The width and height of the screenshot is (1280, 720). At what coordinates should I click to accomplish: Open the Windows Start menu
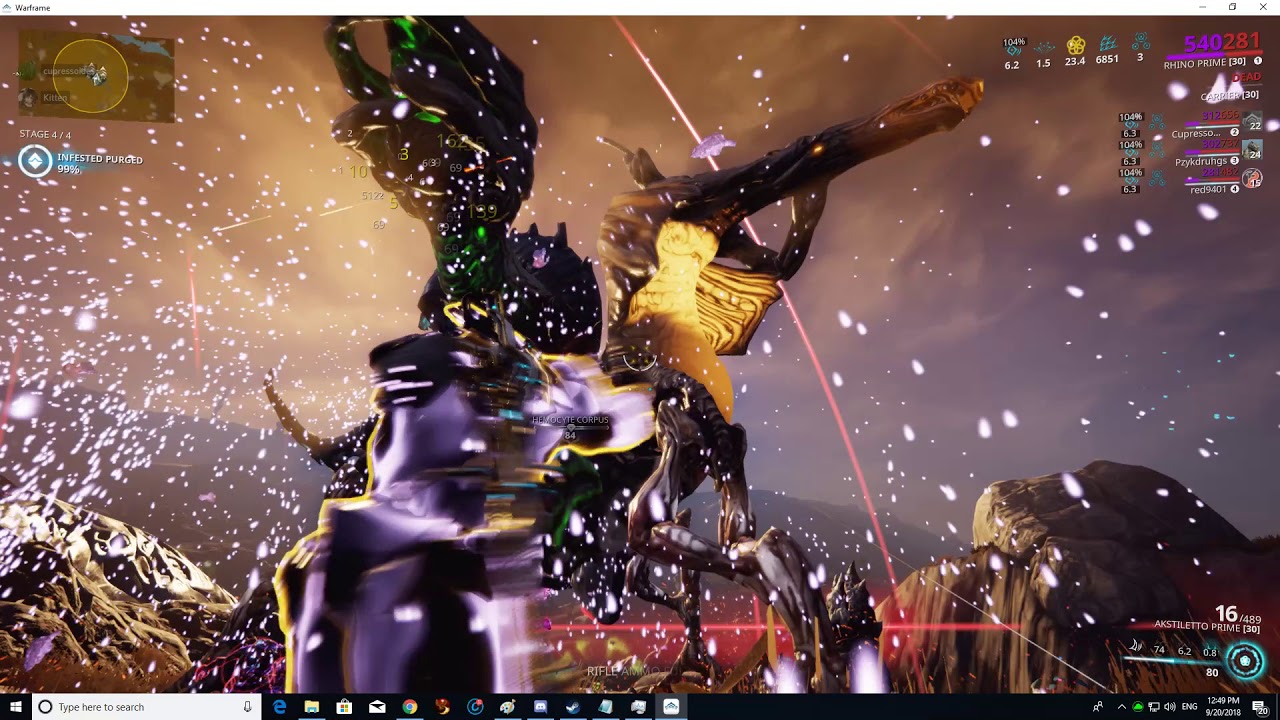[x=16, y=707]
